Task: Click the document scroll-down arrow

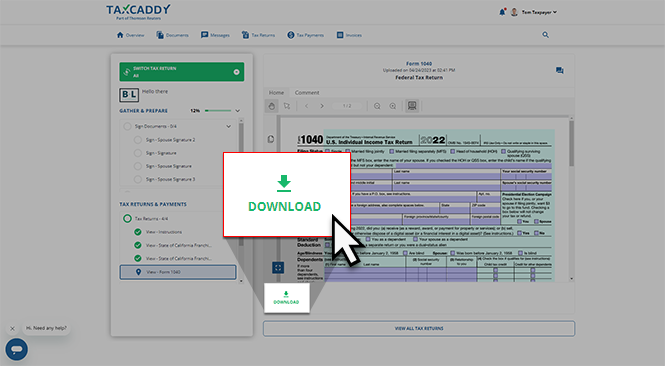Action: (571, 279)
